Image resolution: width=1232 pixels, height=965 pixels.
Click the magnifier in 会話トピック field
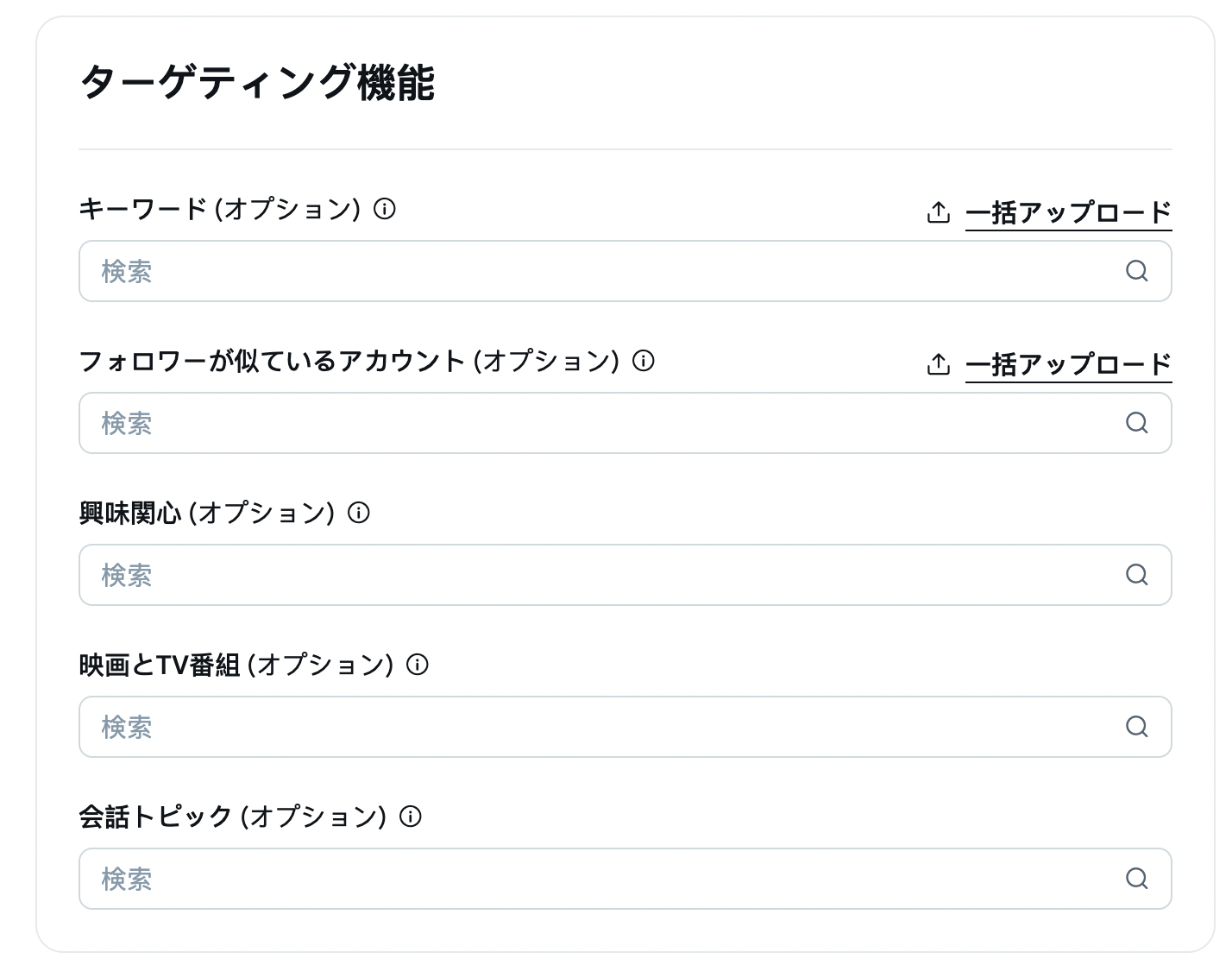coord(1137,879)
